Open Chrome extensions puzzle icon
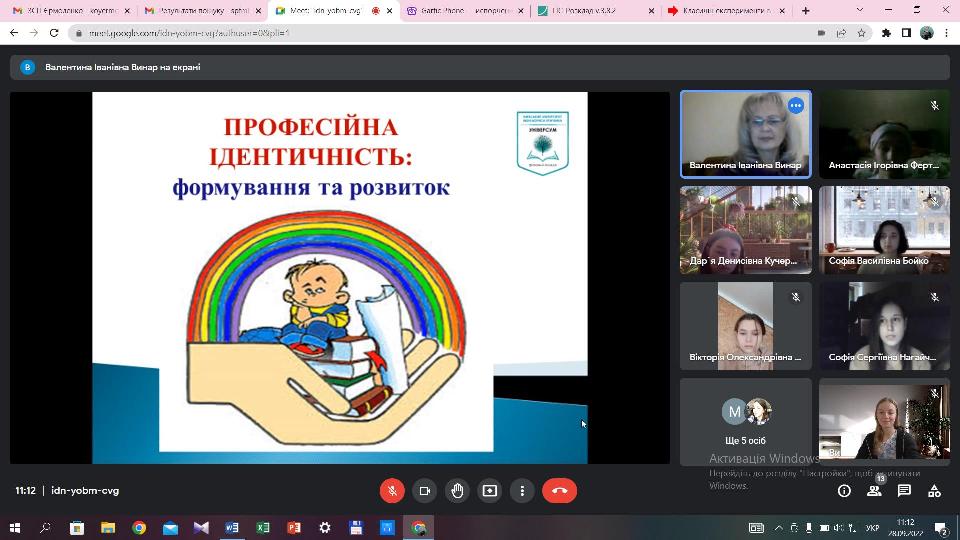The height and width of the screenshot is (540, 960). (x=886, y=33)
